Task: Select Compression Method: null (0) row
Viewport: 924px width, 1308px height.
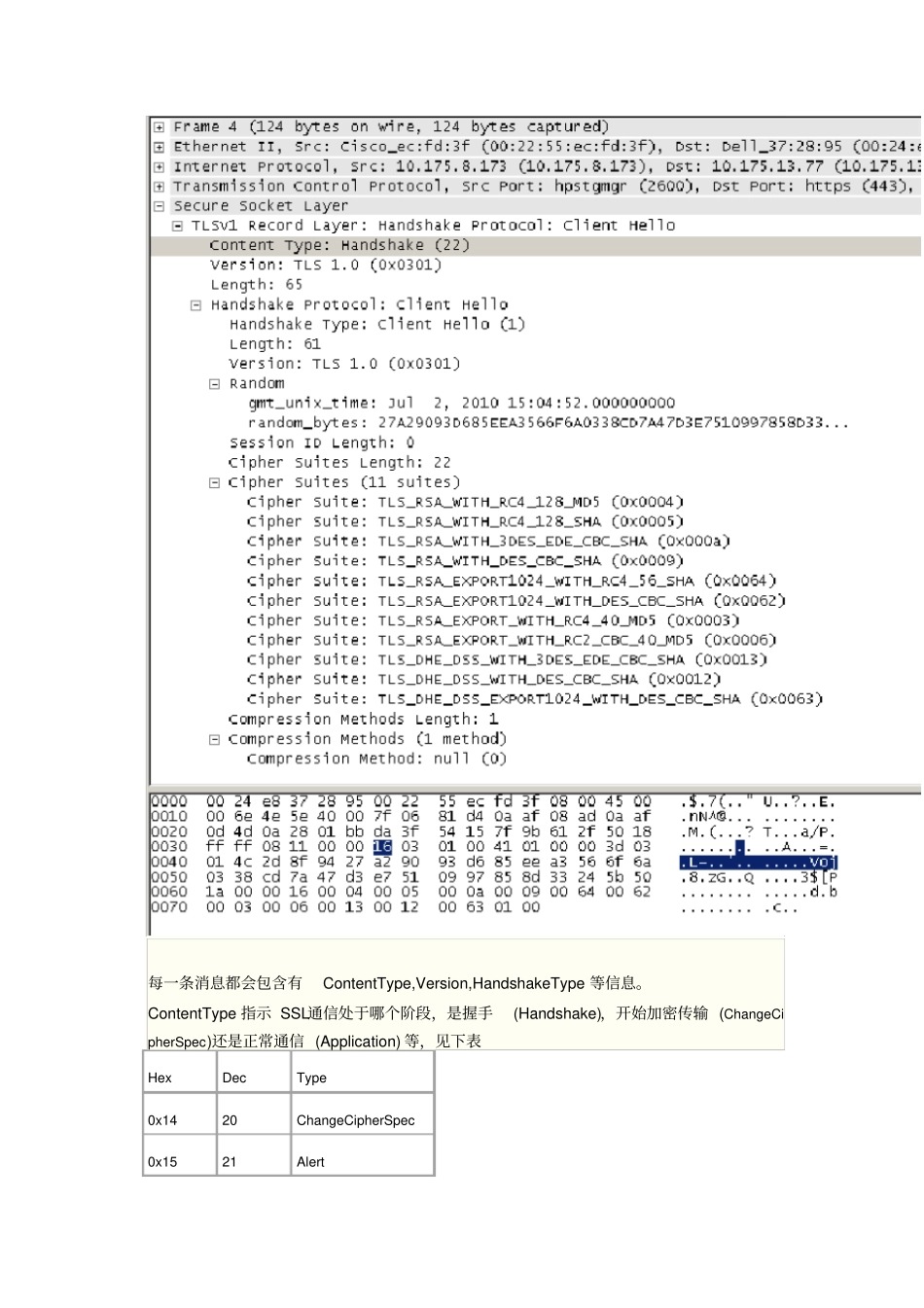Action: (376, 759)
